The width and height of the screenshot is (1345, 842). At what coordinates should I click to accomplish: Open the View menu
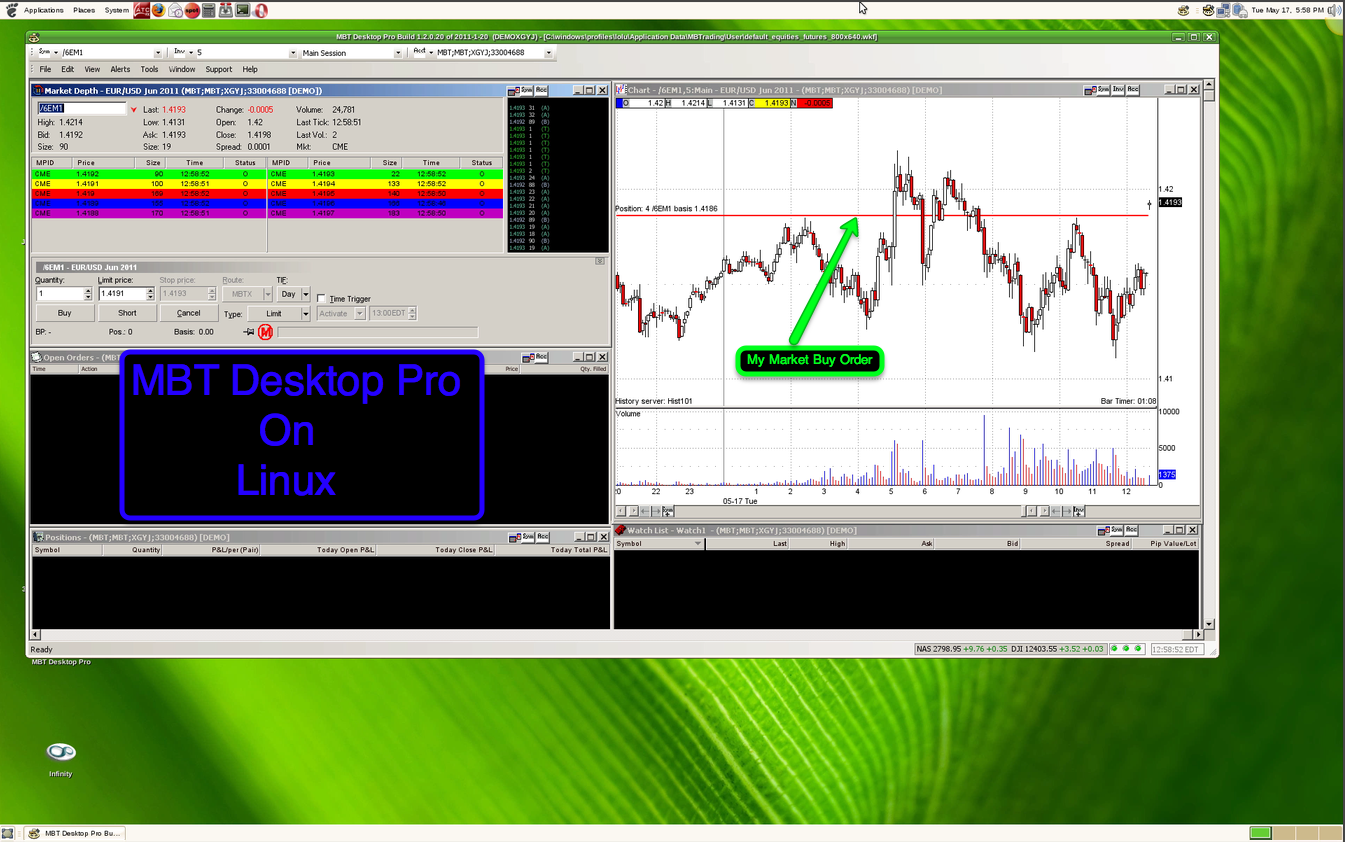pos(92,70)
